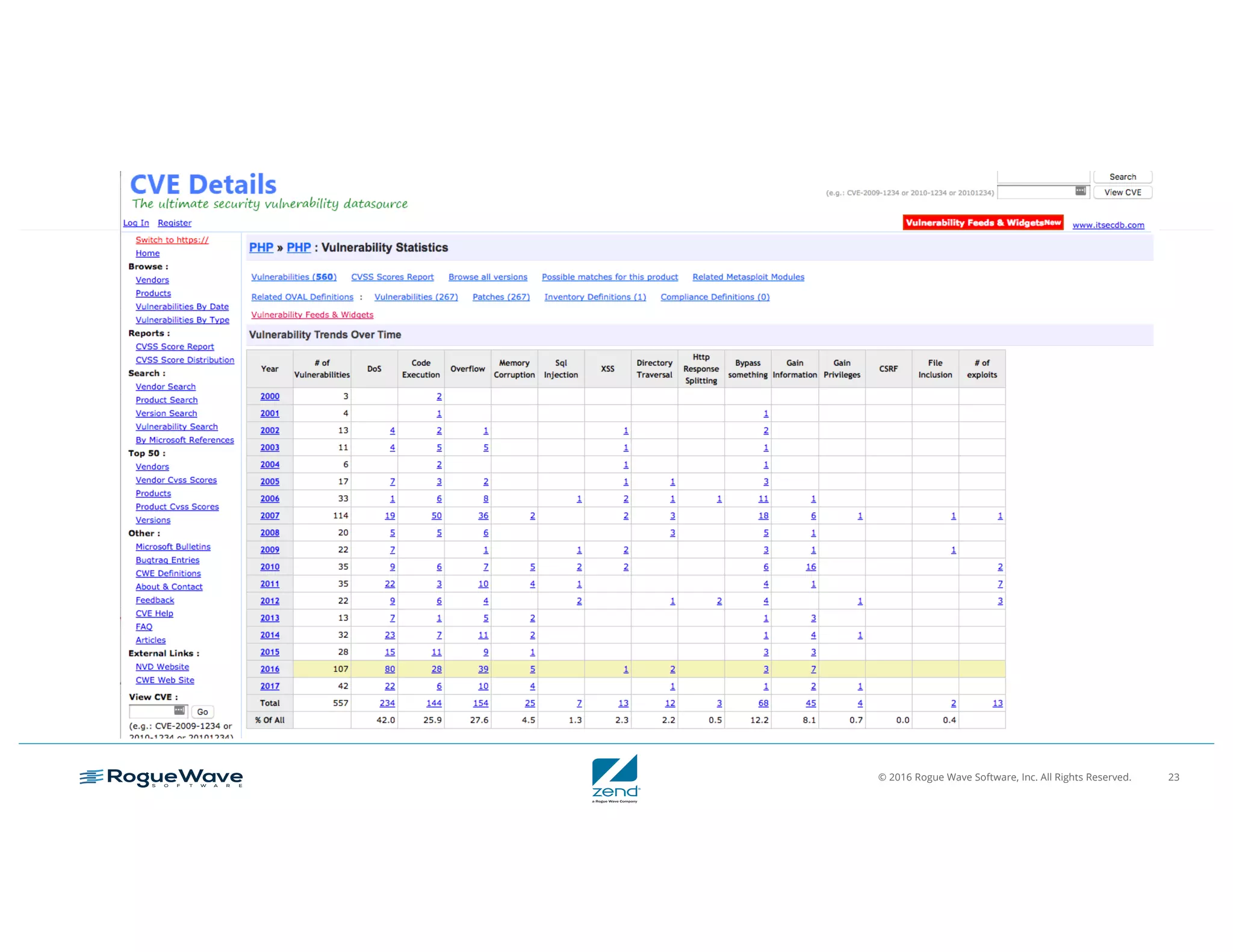
Task: Open FAQ link
Action: pyautogui.click(x=144, y=627)
